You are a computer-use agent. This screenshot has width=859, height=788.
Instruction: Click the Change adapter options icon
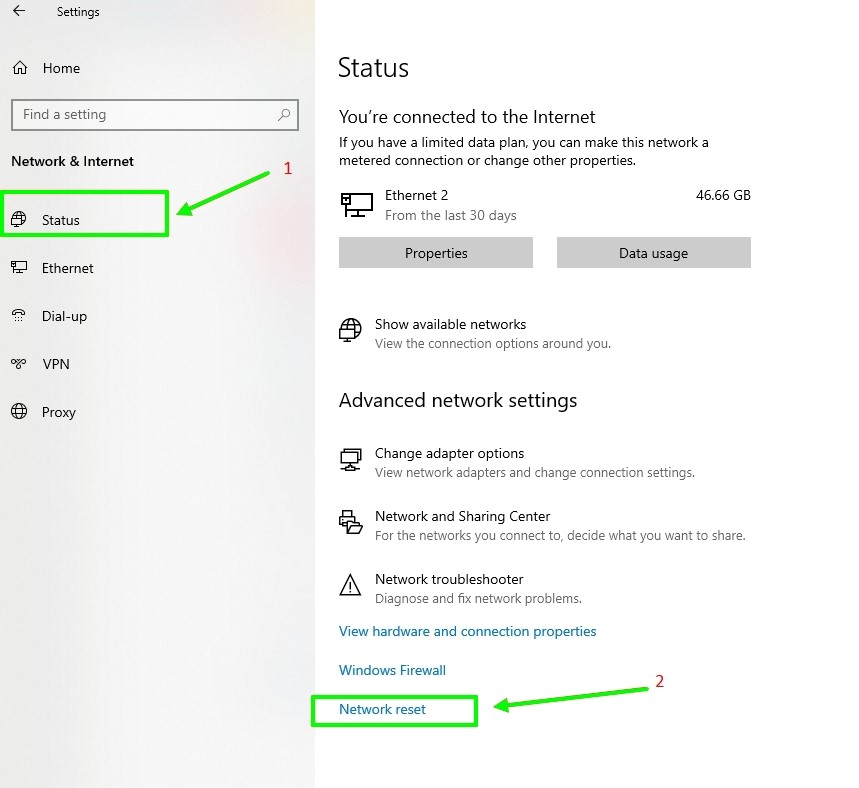[350, 459]
